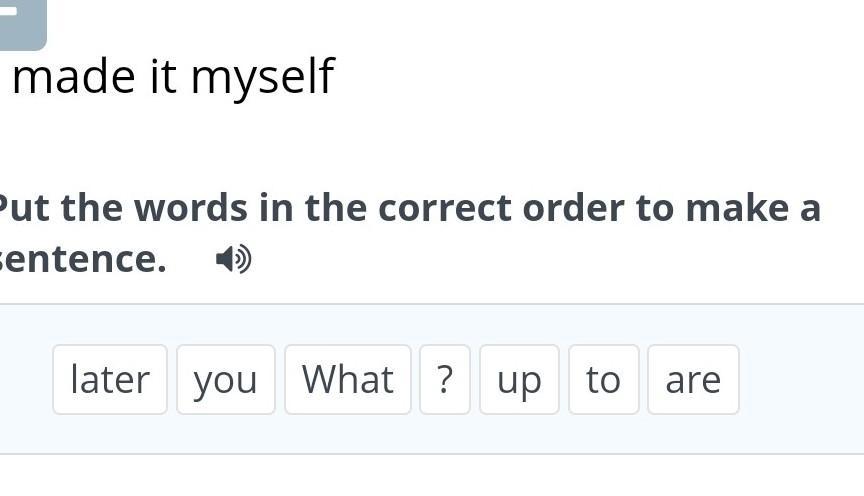Click the gray button at top-left corner
Image resolution: width=864 pixels, height=496 pixels.
[x=22, y=23]
